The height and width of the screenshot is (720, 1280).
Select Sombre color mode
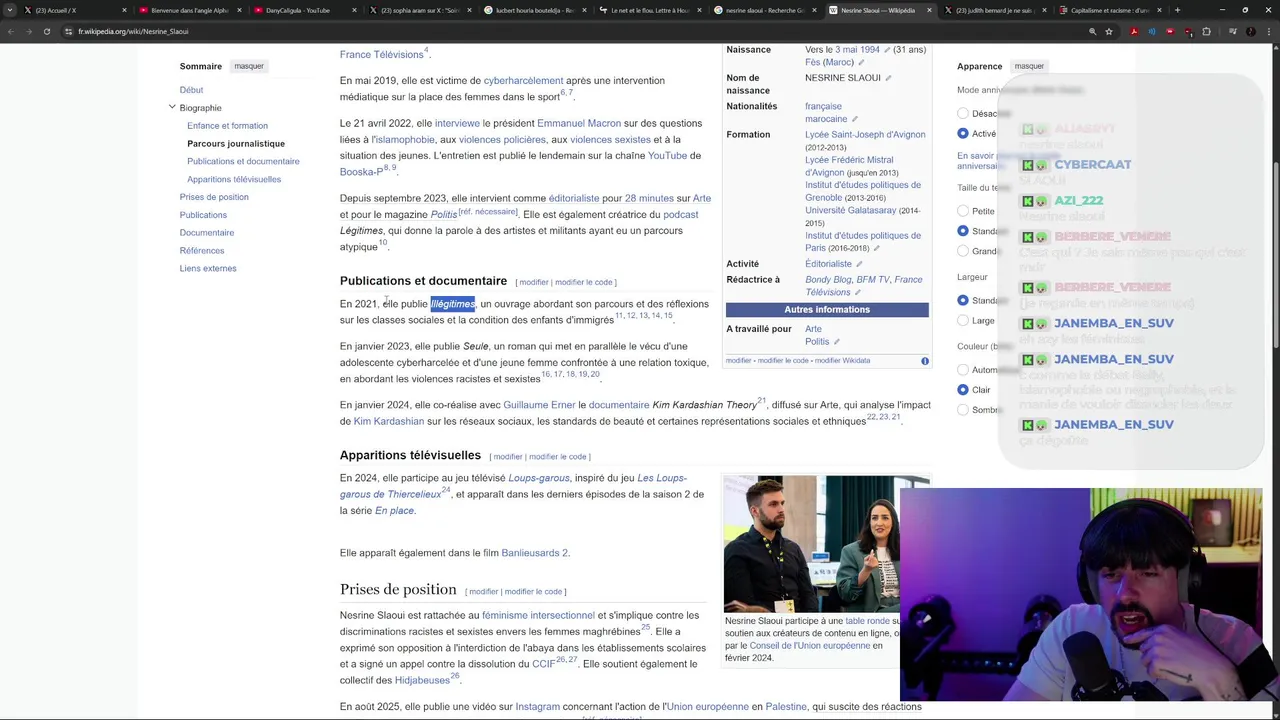click(963, 409)
